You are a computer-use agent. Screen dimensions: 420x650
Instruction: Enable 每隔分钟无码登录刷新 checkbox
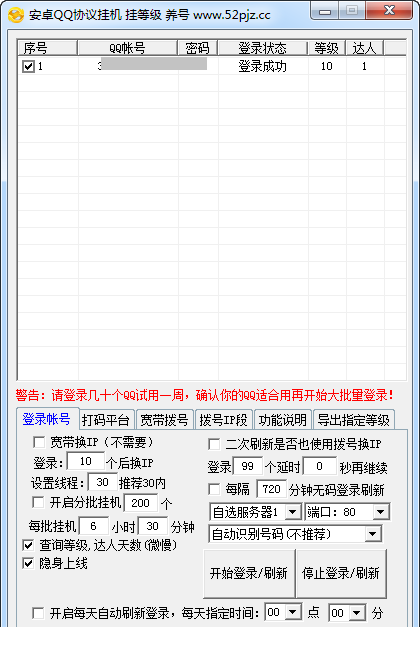(214, 489)
